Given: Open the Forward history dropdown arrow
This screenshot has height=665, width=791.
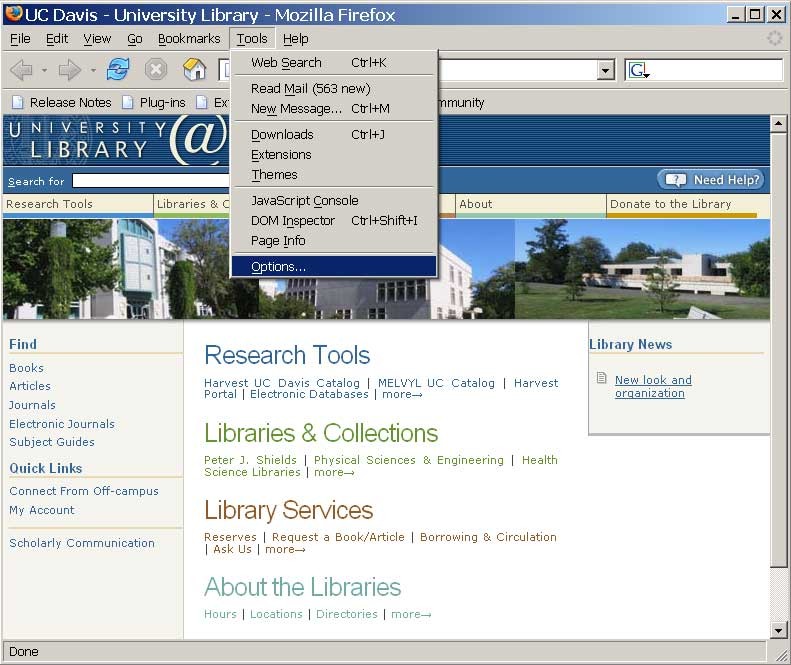Looking at the screenshot, I should 93,70.
